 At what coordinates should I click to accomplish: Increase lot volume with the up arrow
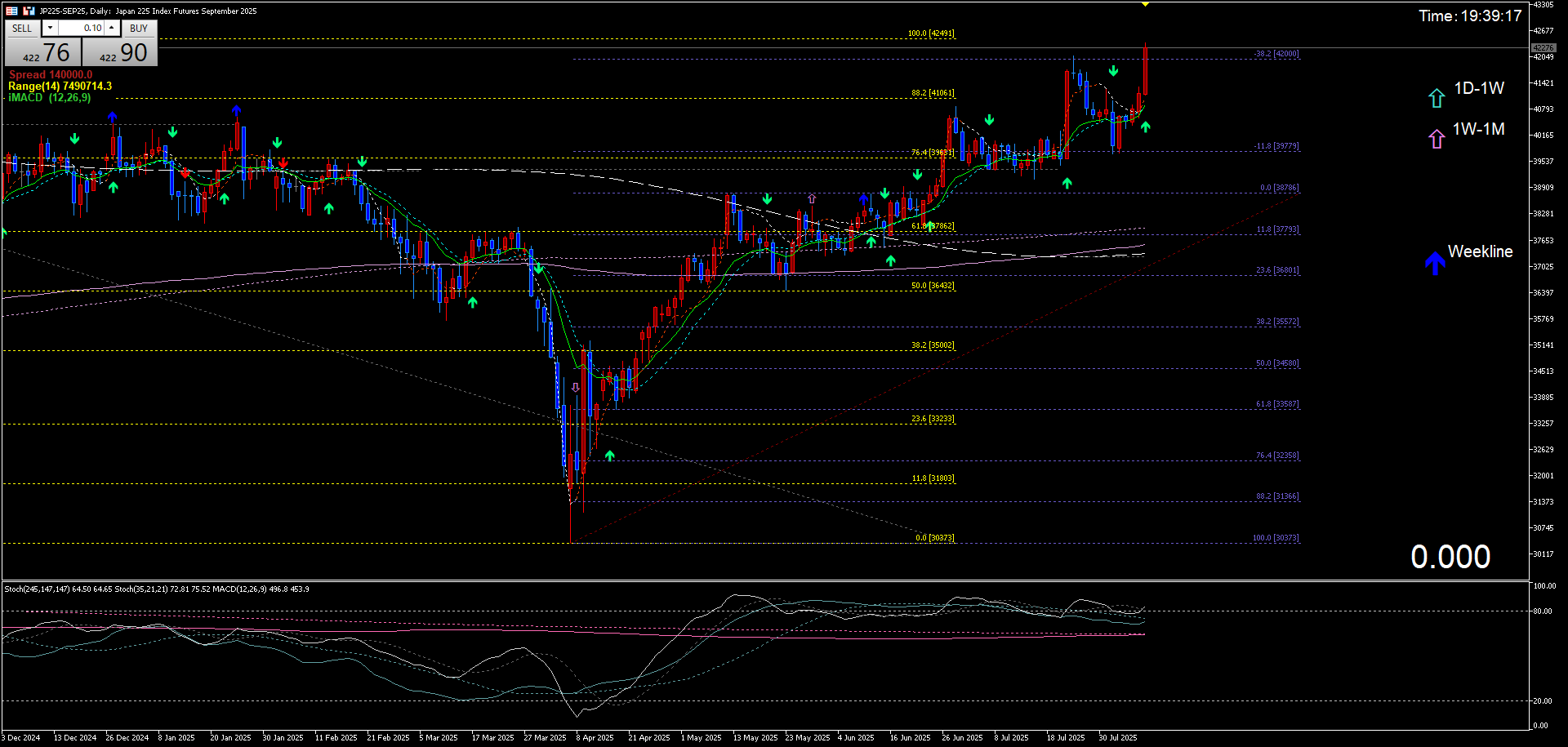click(112, 28)
